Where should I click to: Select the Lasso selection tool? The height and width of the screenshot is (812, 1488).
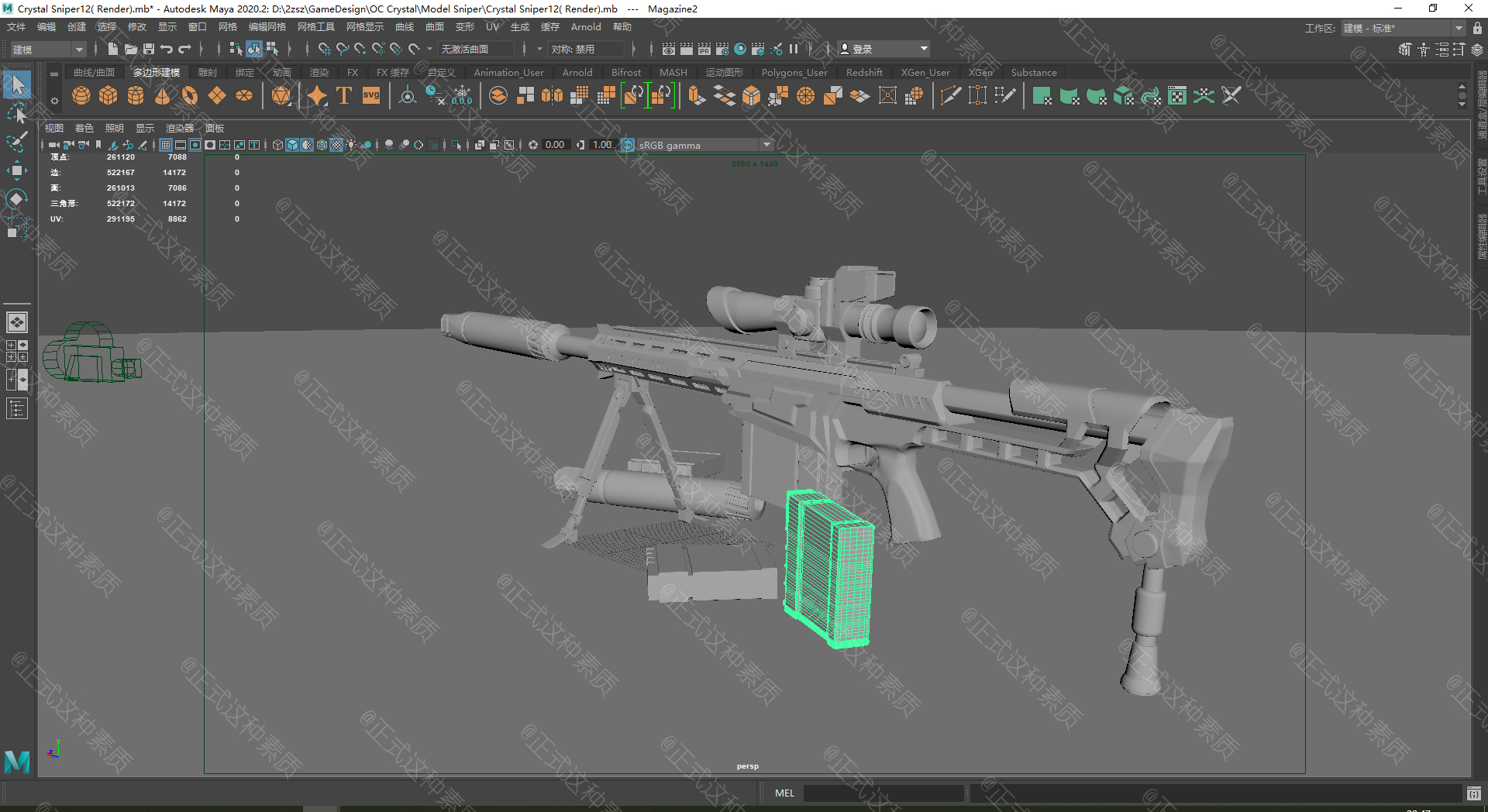pos(16,114)
